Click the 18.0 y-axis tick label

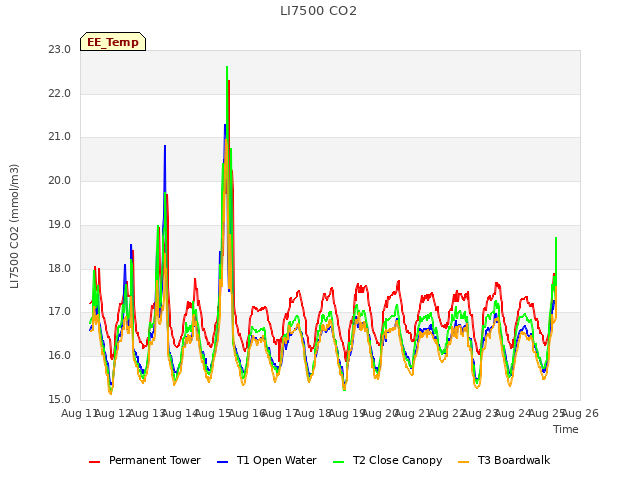pos(60,269)
